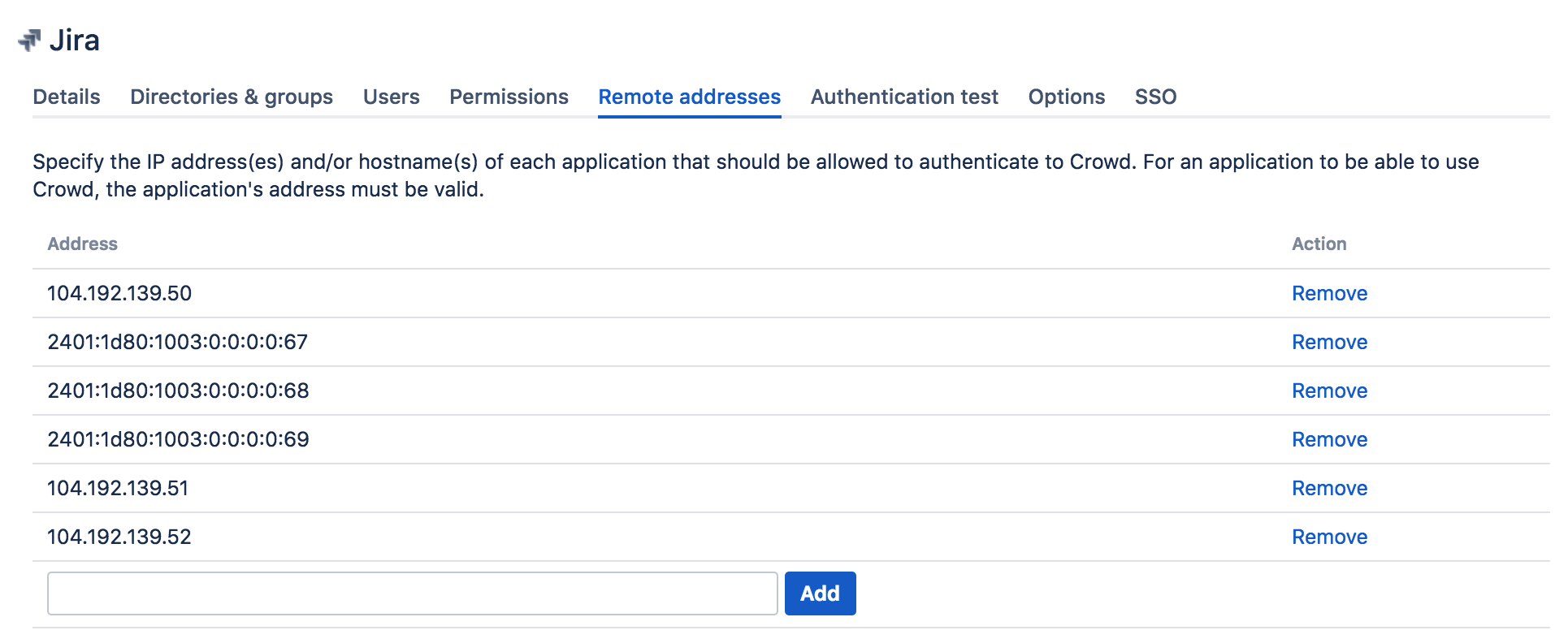This screenshot has height=643, width=1568.
Task: Click the blue Add button
Action: point(820,593)
